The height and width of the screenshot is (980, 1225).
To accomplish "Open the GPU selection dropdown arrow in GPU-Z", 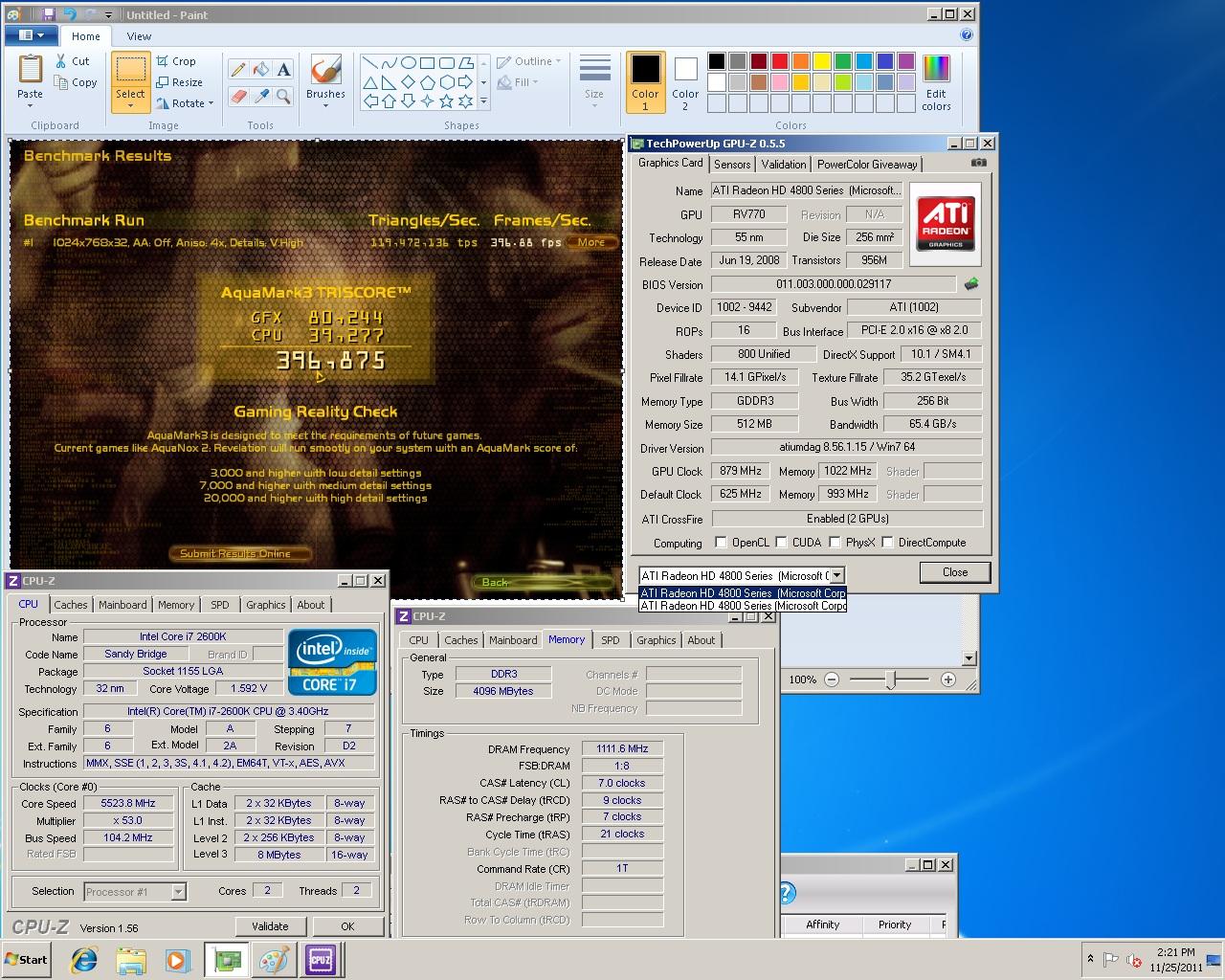I will [837, 575].
